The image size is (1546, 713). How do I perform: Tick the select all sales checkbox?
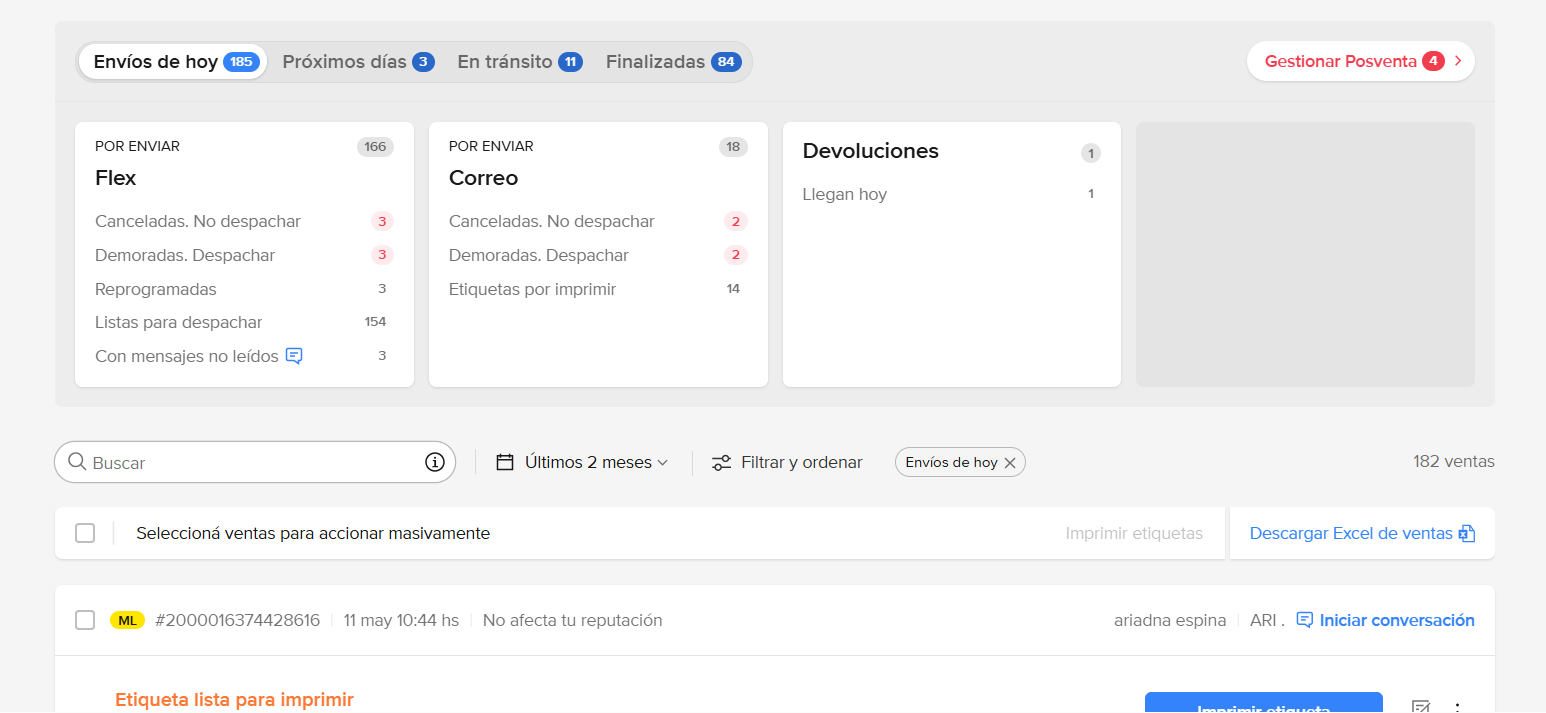(85, 533)
